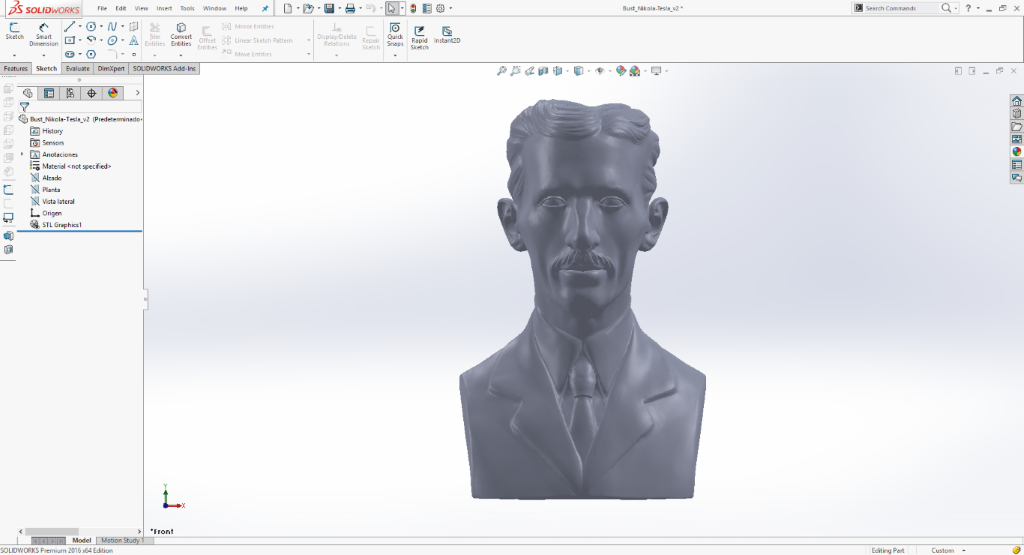Screen dimensions: 1024x555
Task: Open the SOLIDWORKS Add-Ins tab
Action: tap(164, 68)
